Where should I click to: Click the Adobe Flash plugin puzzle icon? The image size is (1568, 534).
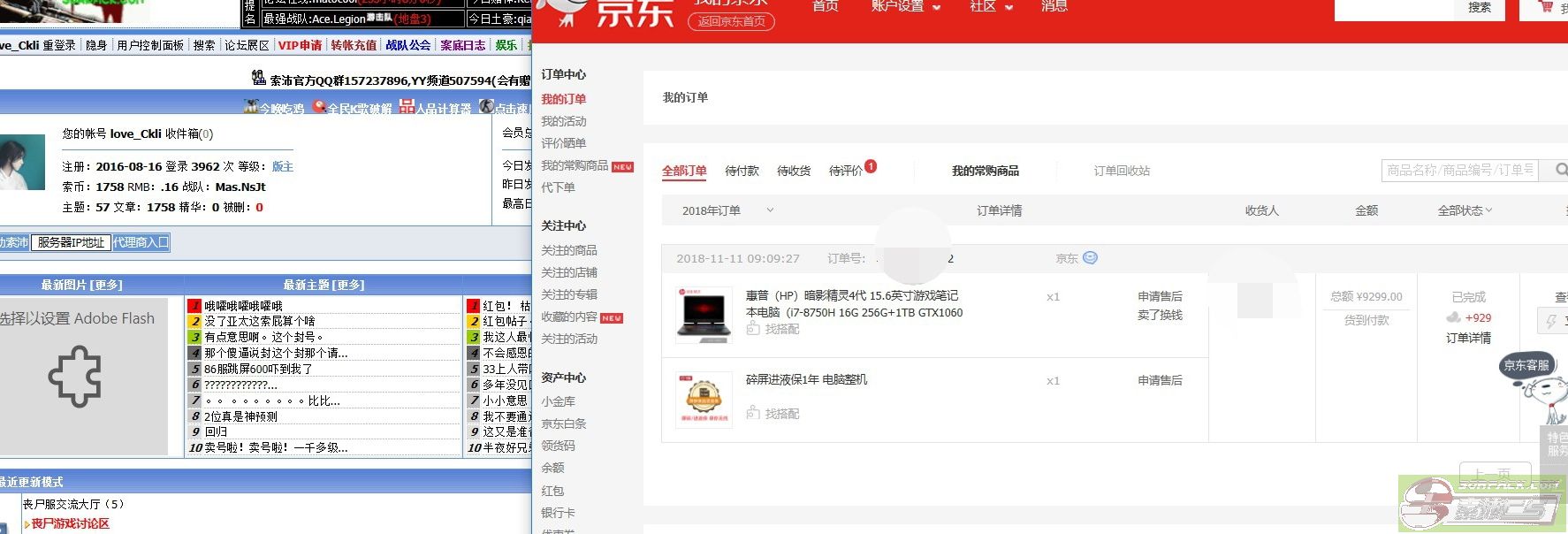[75, 377]
